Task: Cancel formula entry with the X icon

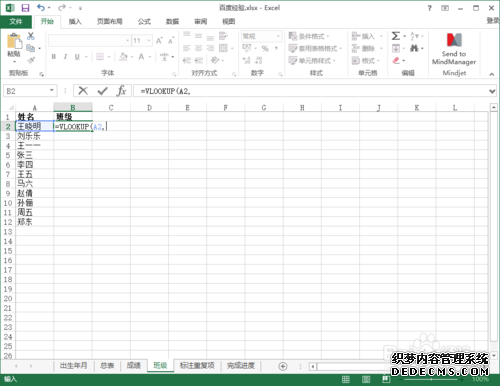Action: 83,91
